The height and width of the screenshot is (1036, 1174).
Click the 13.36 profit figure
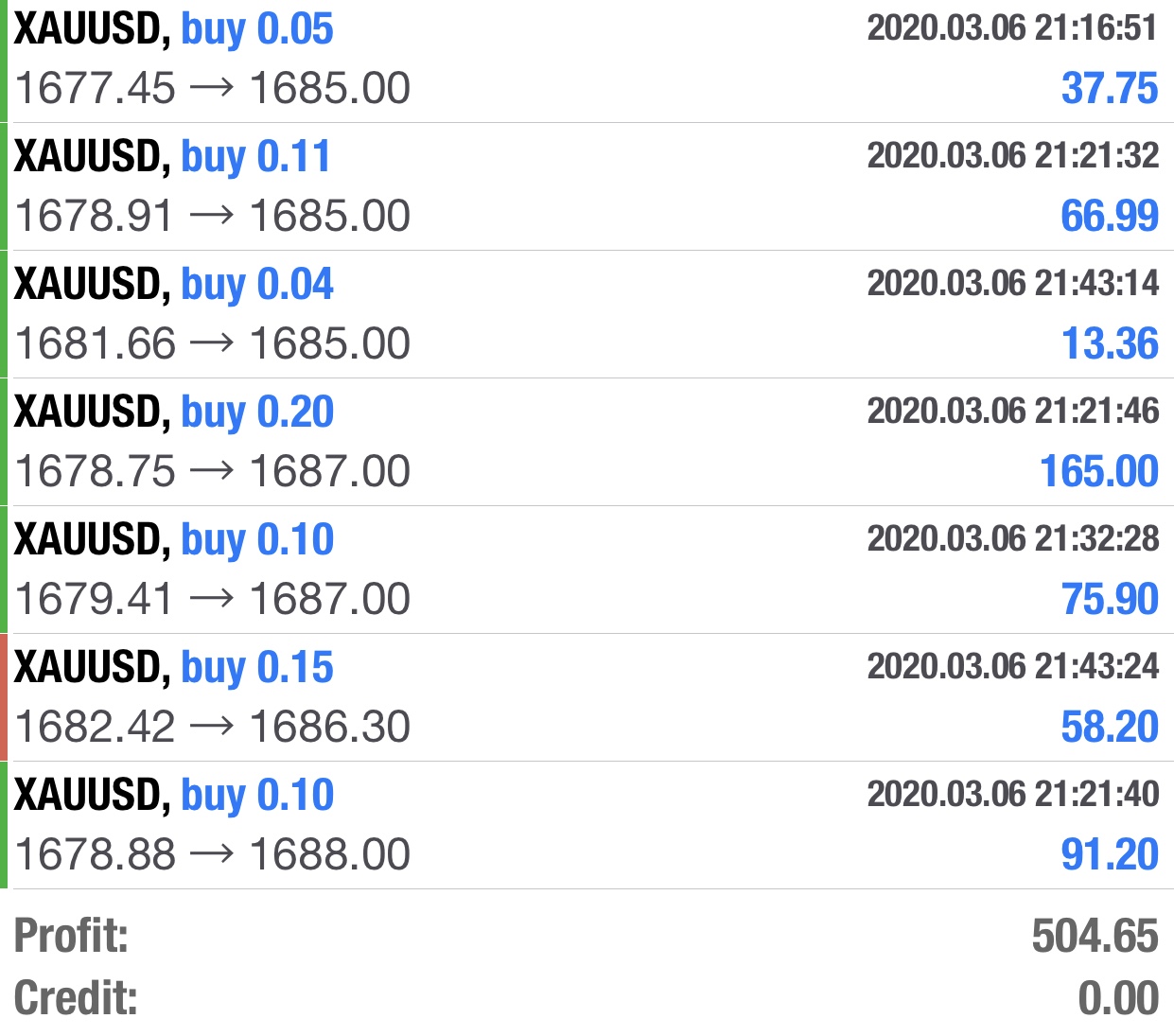1110,343
